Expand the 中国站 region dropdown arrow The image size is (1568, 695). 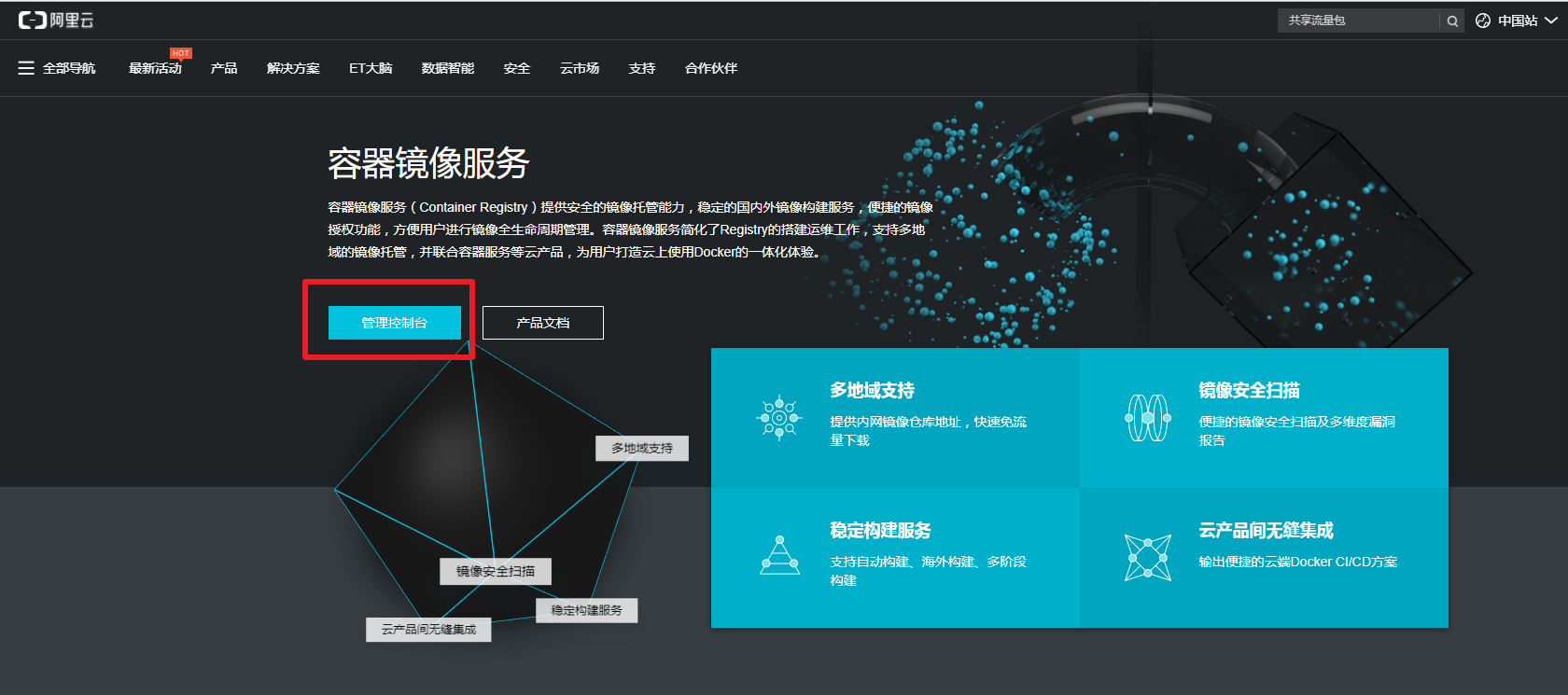[x=1551, y=21]
